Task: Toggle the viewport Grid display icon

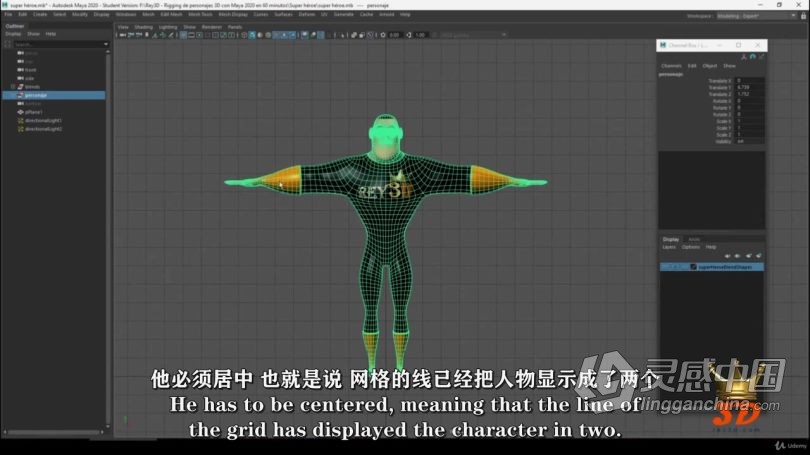Action: coord(183,35)
